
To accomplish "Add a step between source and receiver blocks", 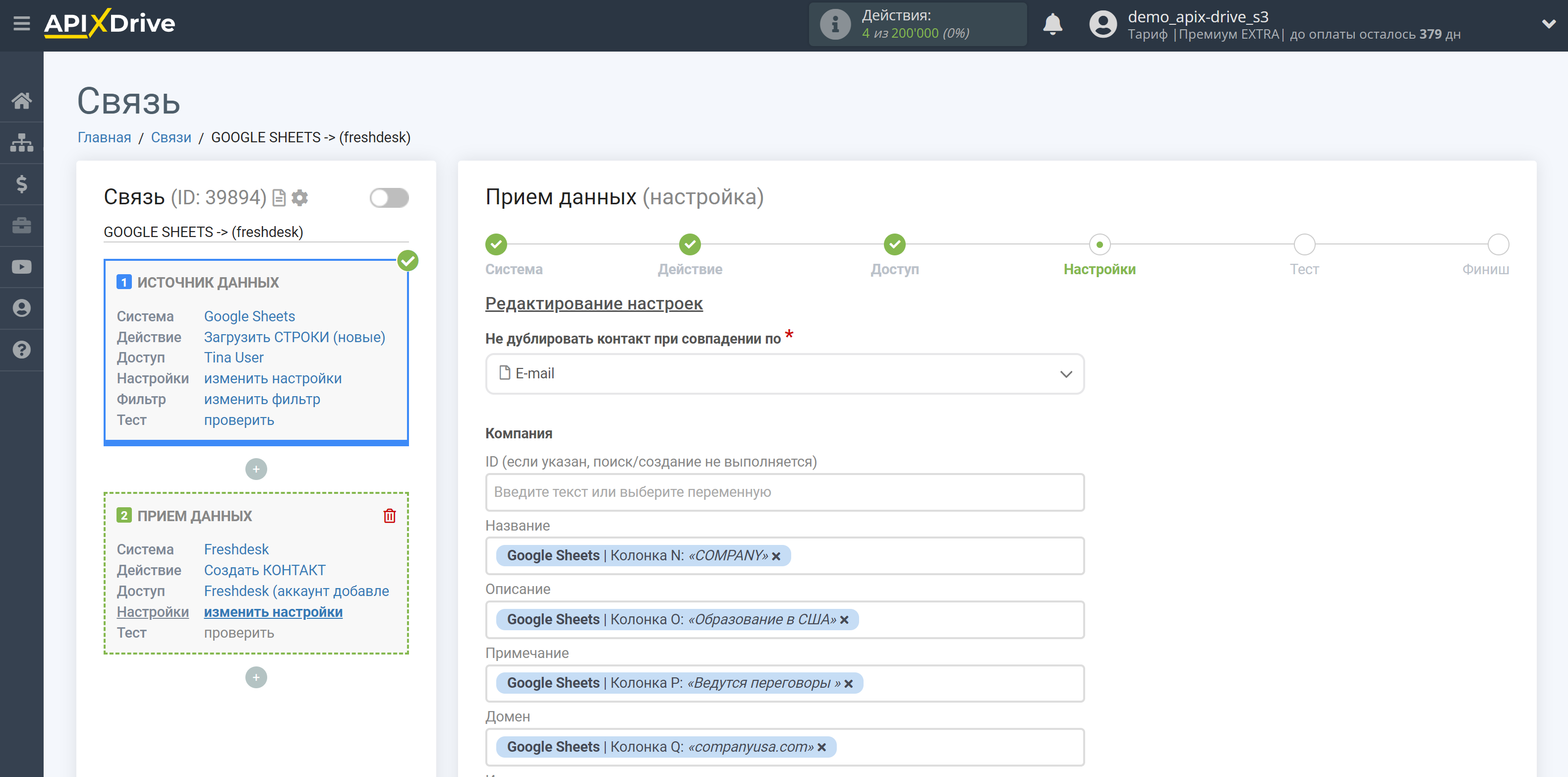I will tap(256, 469).
